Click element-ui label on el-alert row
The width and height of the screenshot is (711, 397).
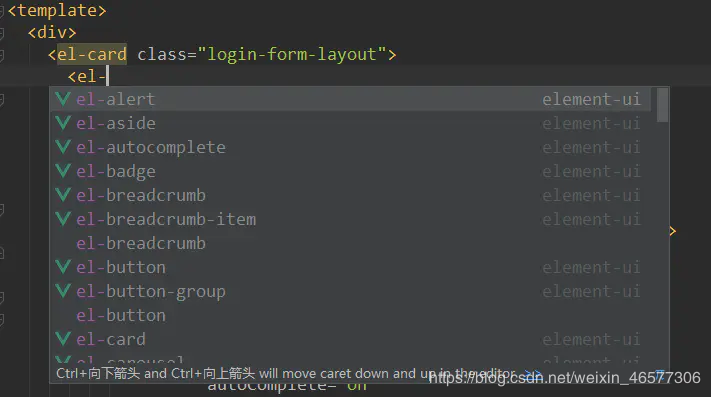(591, 99)
